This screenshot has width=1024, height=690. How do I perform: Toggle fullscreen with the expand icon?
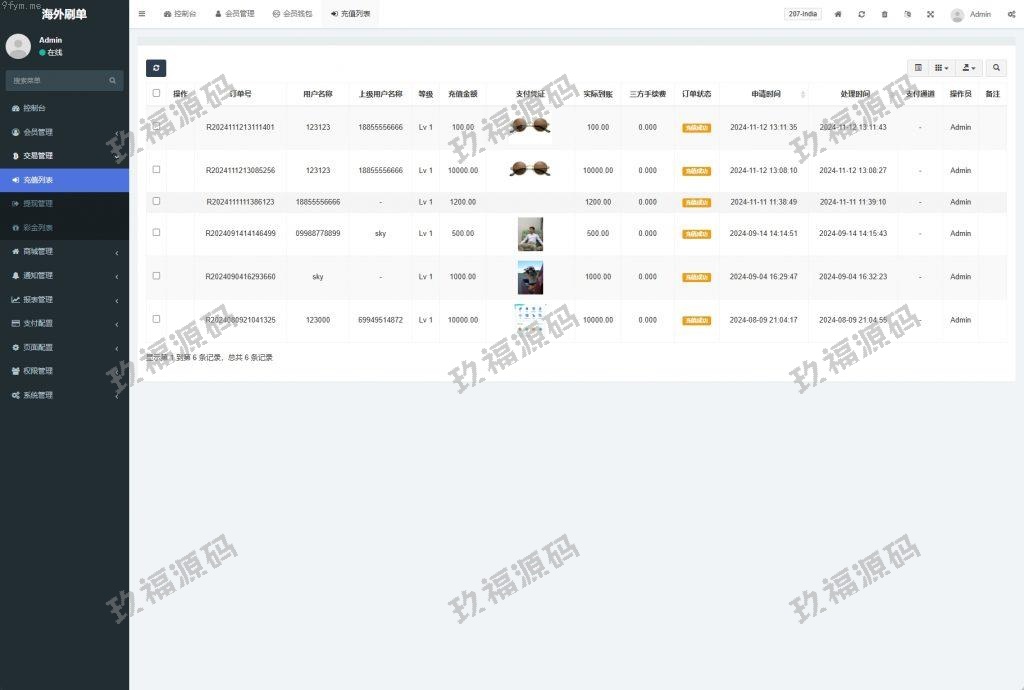coord(930,14)
